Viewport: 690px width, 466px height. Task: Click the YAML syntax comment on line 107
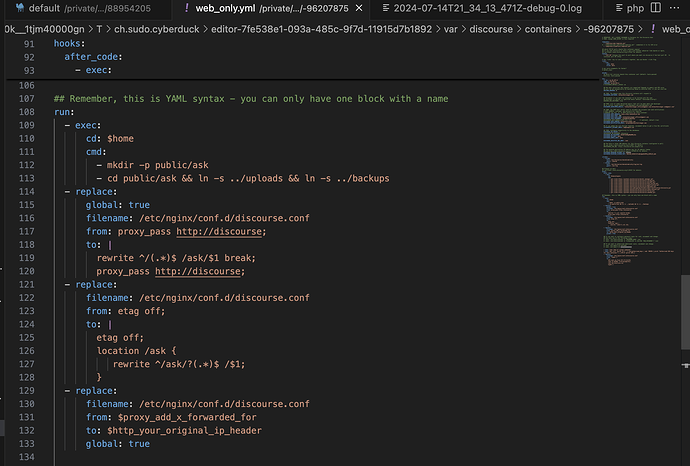click(x=251, y=99)
